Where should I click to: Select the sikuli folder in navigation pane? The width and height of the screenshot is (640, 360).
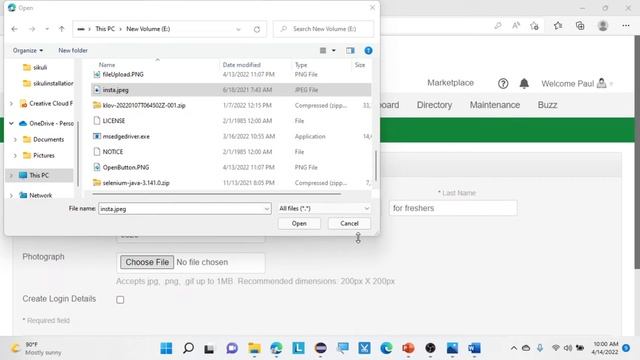coord(40,67)
